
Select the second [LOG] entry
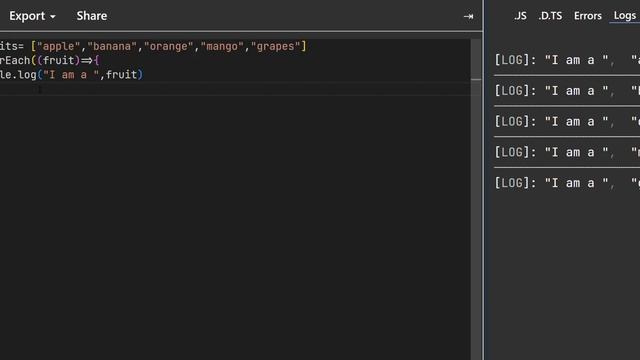(x=567, y=91)
